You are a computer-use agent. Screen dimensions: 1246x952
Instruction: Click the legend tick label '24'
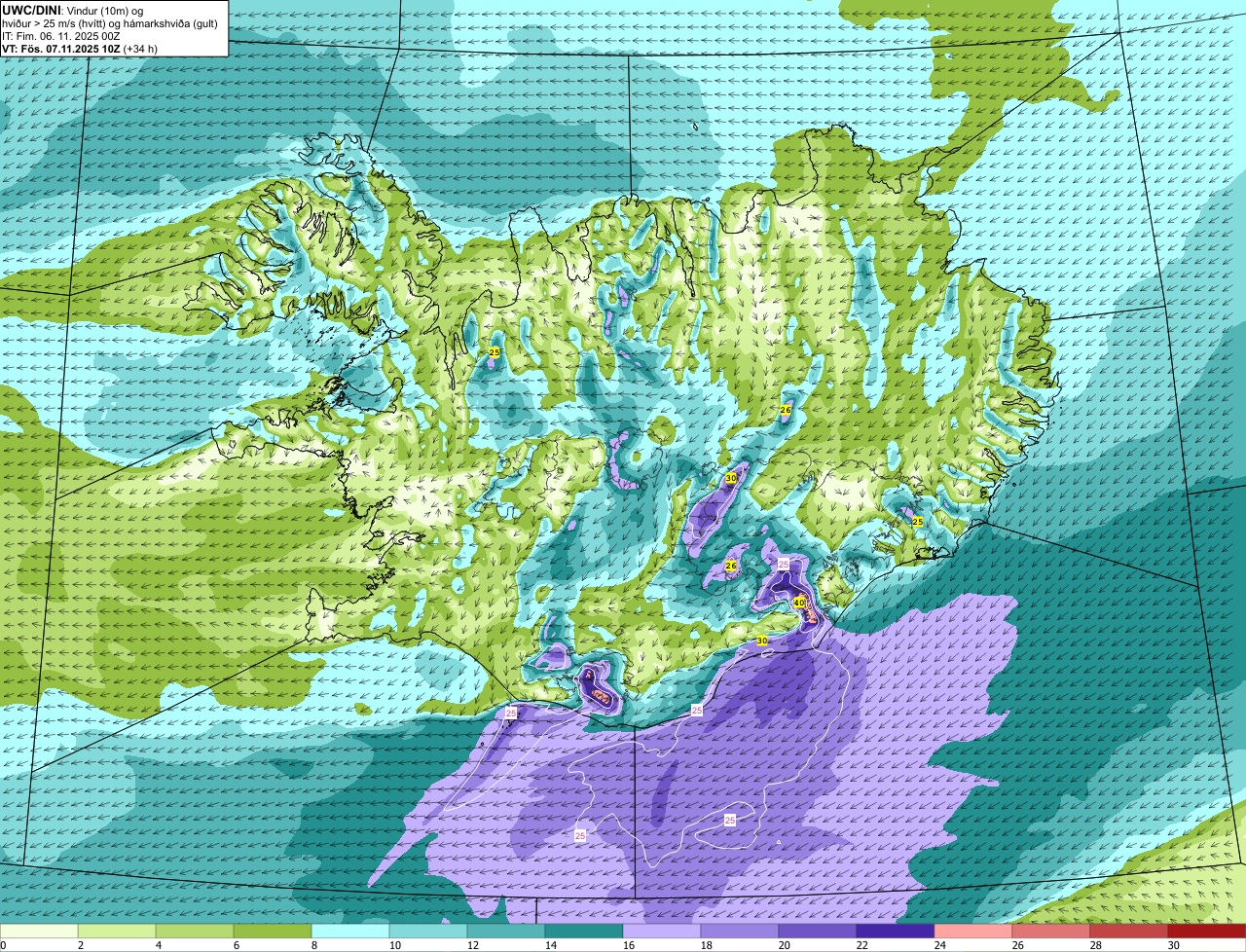coord(939,945)
